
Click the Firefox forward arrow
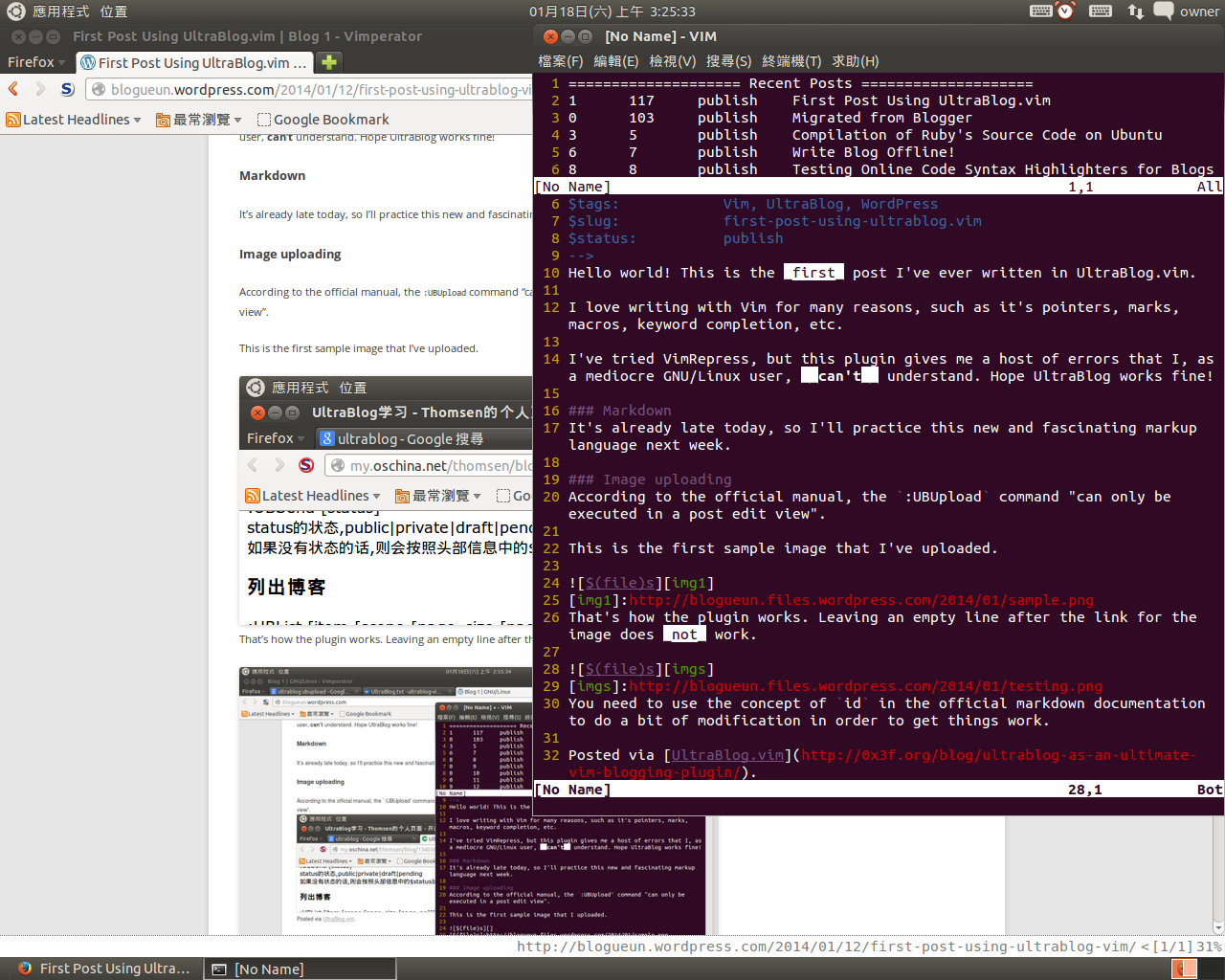40,89
